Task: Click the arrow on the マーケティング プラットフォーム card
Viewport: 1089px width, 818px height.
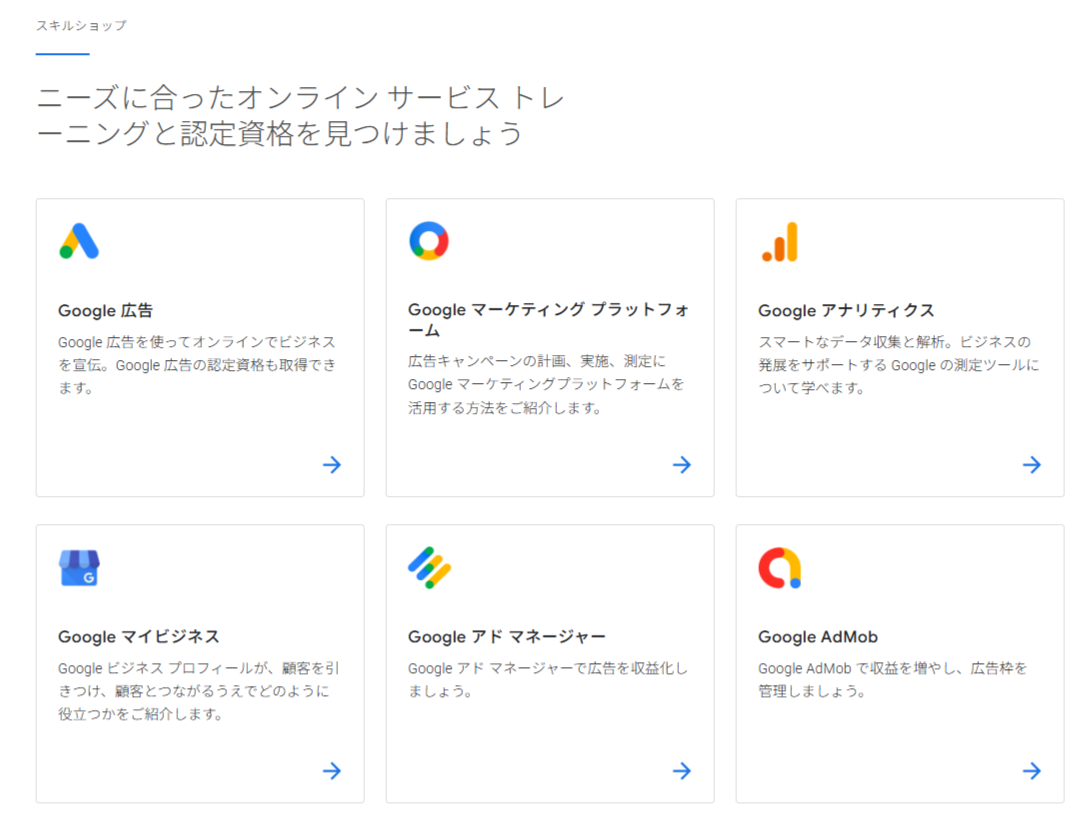Action: click(681, 464)
